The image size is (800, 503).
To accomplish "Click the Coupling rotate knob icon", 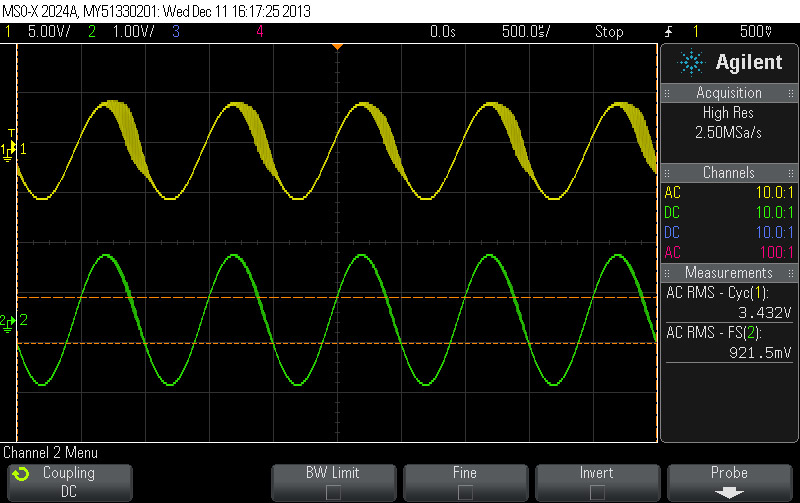I will (x=21, y=474).
